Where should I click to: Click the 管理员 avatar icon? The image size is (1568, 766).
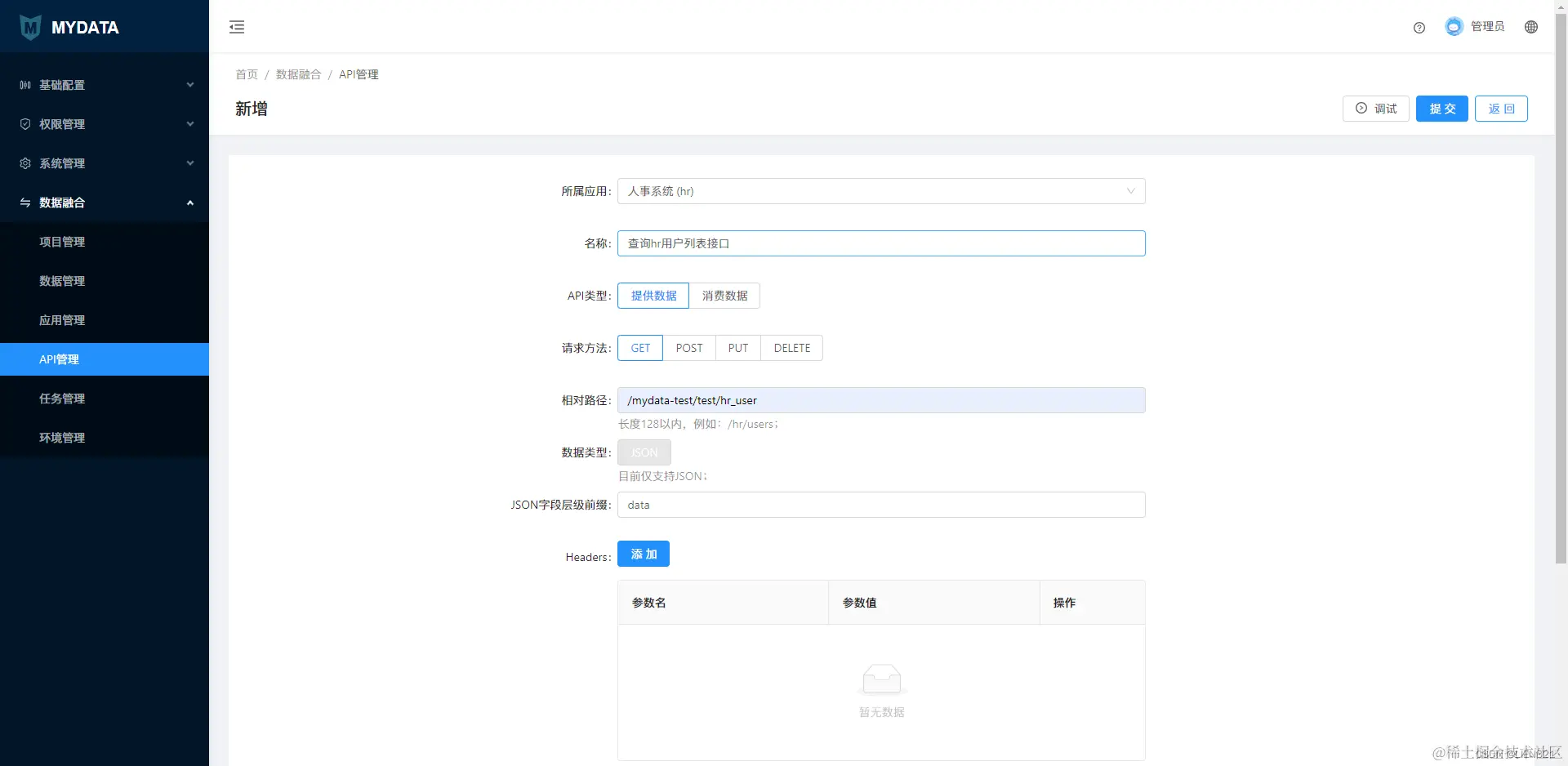tap(1453, 26)
